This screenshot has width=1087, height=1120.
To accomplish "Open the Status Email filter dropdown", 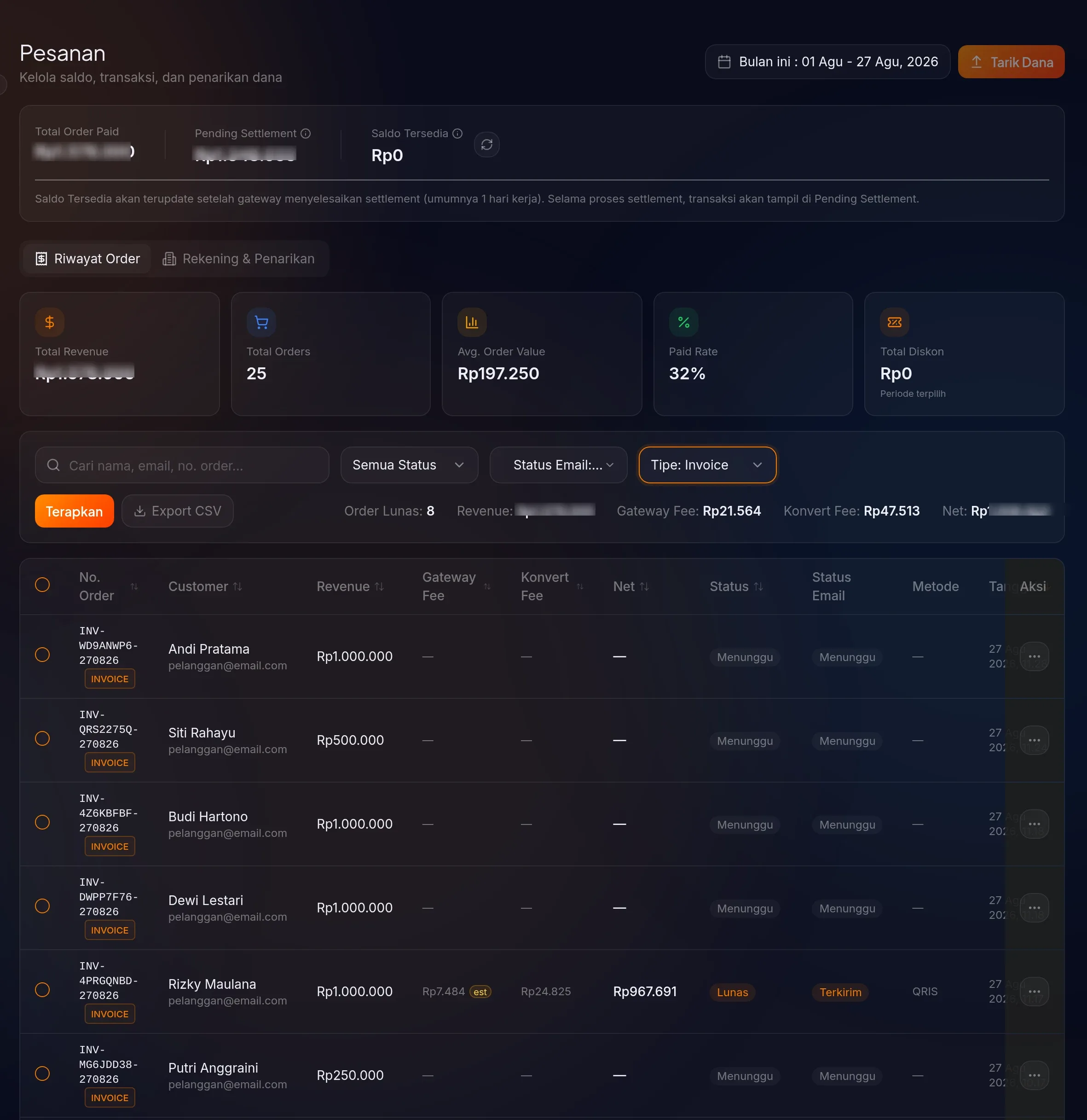I will [558, 465].
